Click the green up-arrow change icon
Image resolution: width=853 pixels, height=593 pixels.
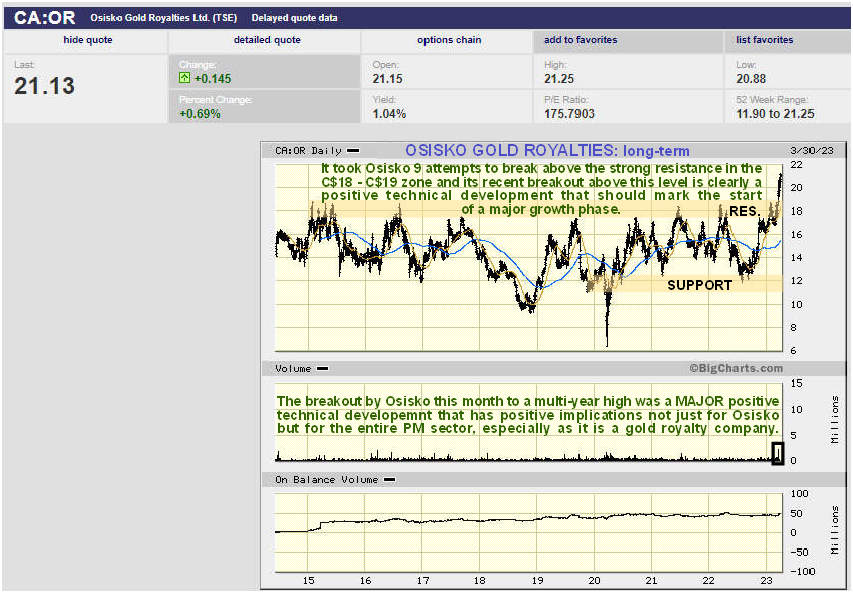(184, 78)
